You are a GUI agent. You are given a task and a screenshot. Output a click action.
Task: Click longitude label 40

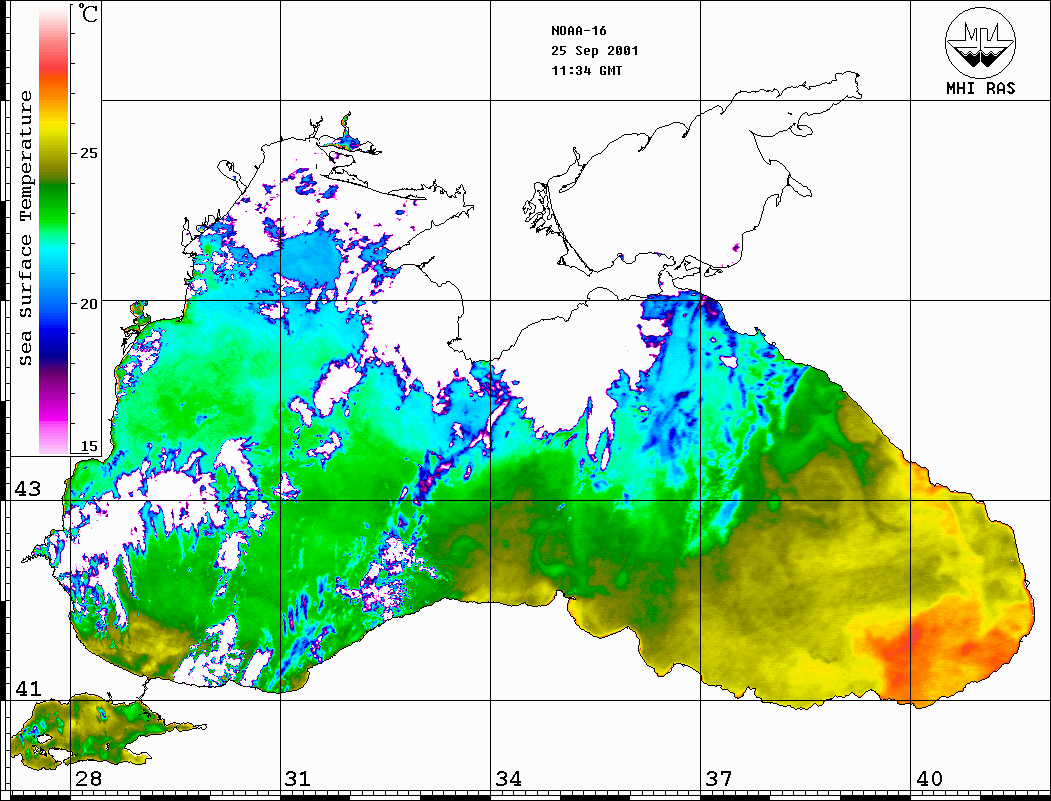coord(928,779)
